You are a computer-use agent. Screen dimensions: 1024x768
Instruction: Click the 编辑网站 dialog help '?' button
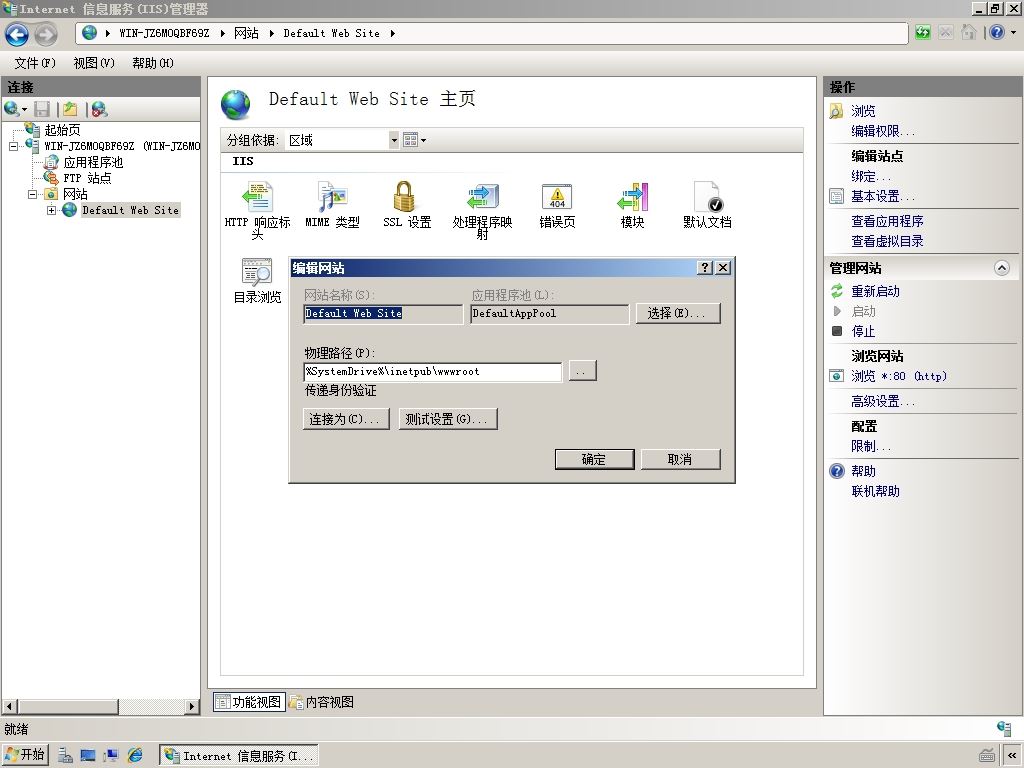click(x=705, y=268)
